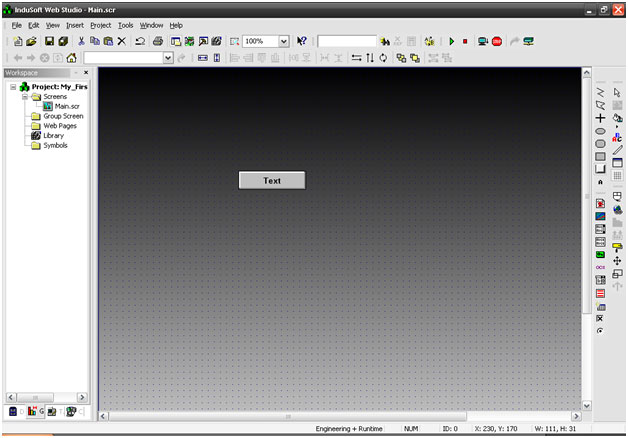Click the paint bucket fill color tool
The image size is (628, 438).
[617, 118]
